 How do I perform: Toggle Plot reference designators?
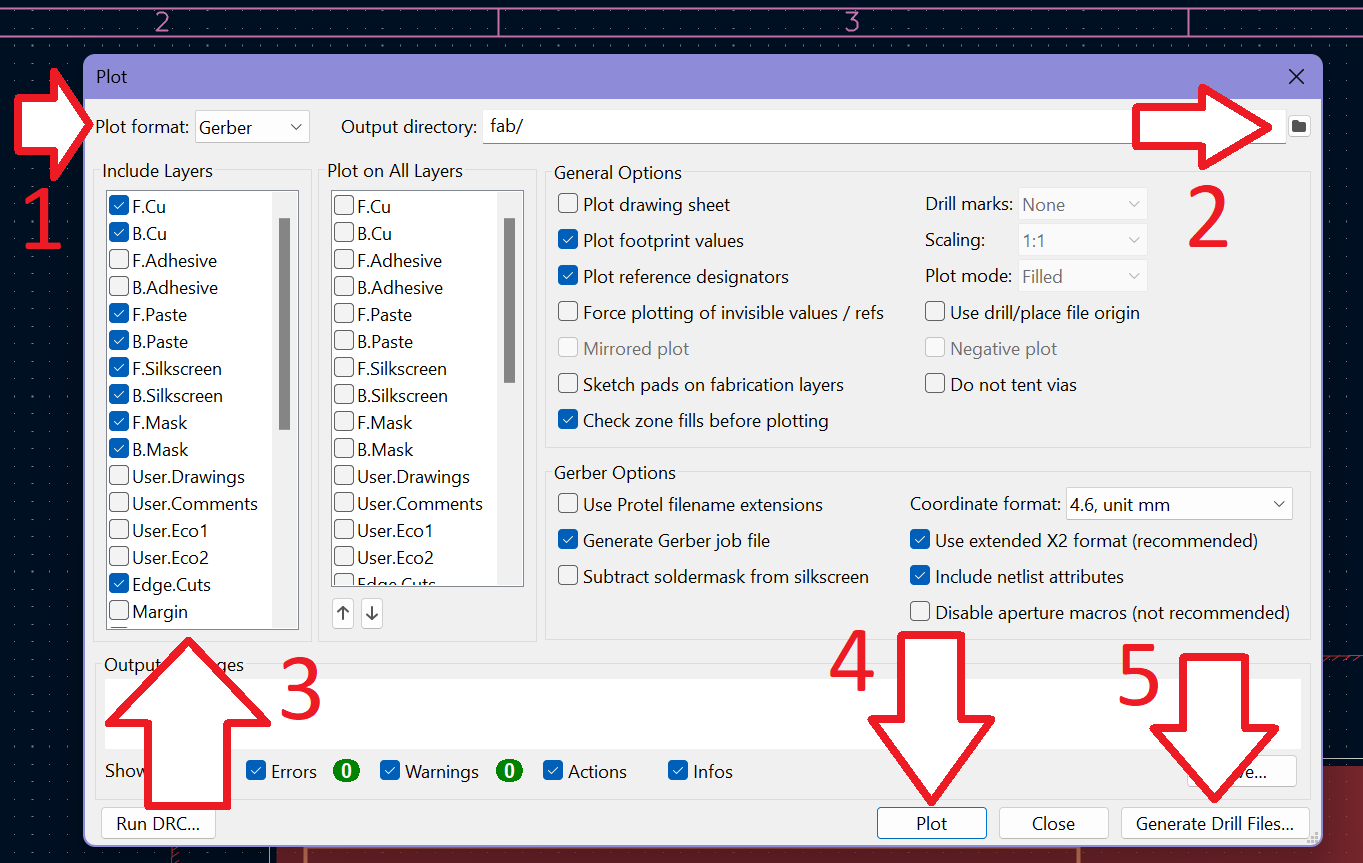click(x=568, y=276)
